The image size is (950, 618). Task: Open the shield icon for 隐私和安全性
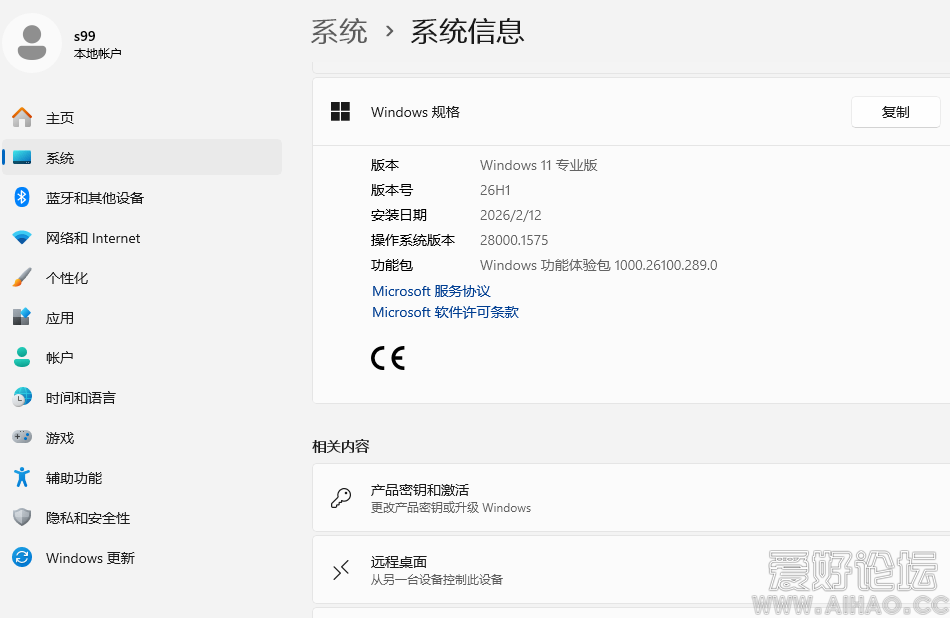coord(22,517)
